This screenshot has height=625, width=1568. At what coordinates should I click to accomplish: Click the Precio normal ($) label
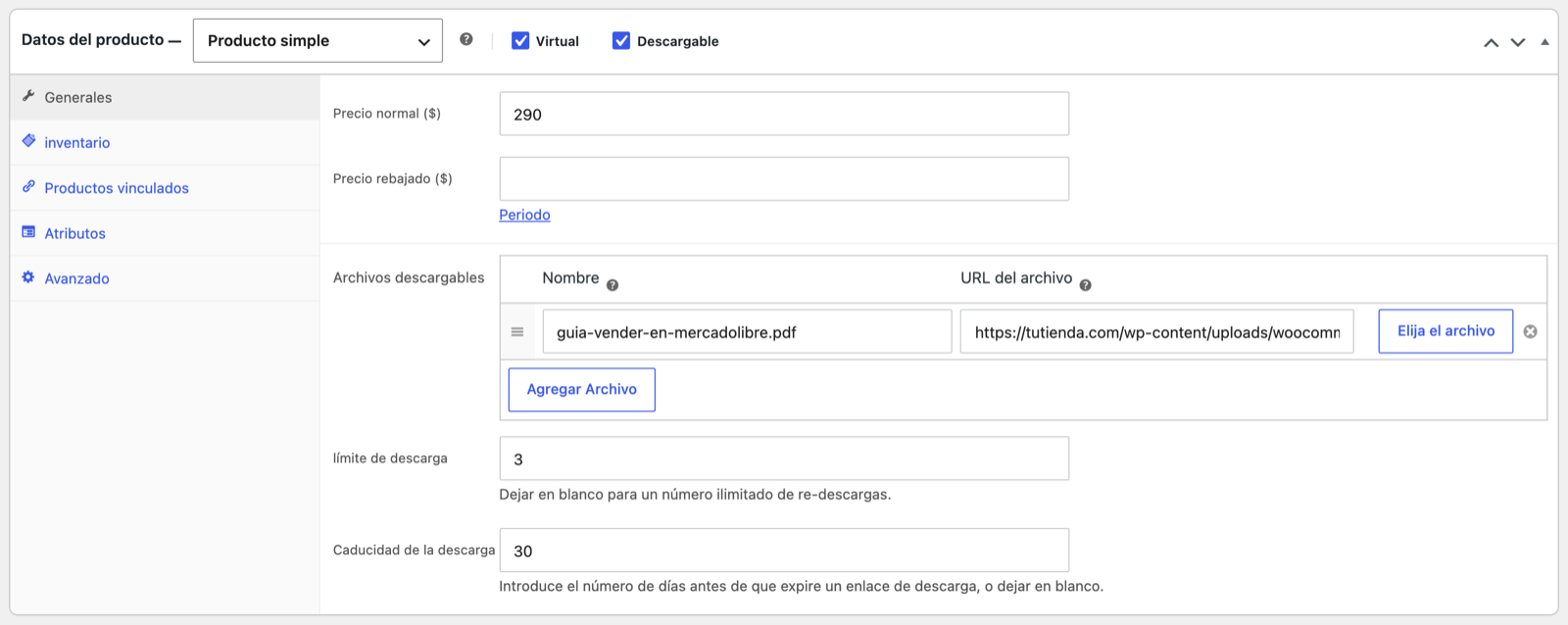pyautogui.click(x=387, y=114)
